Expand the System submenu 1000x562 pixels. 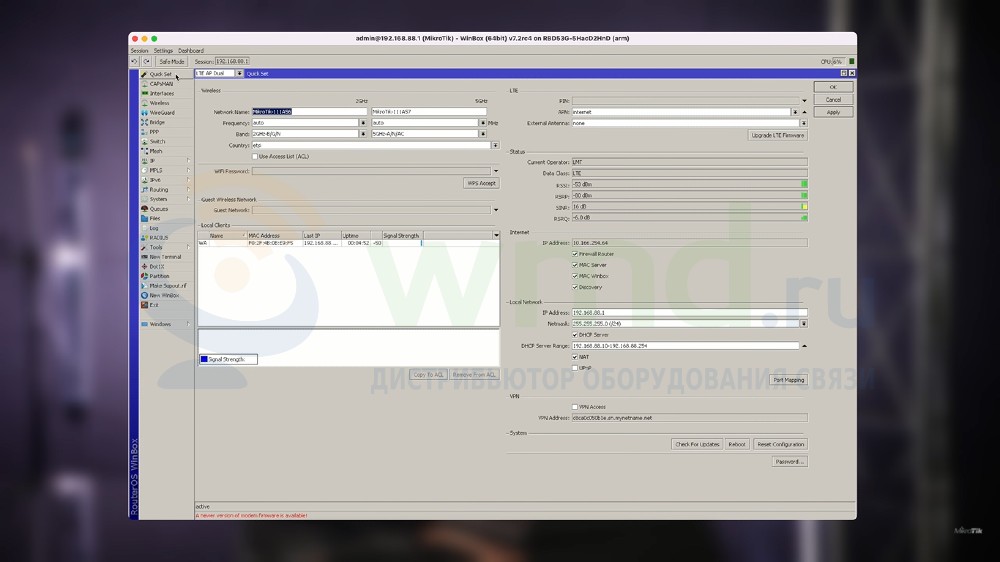[188, 199]
